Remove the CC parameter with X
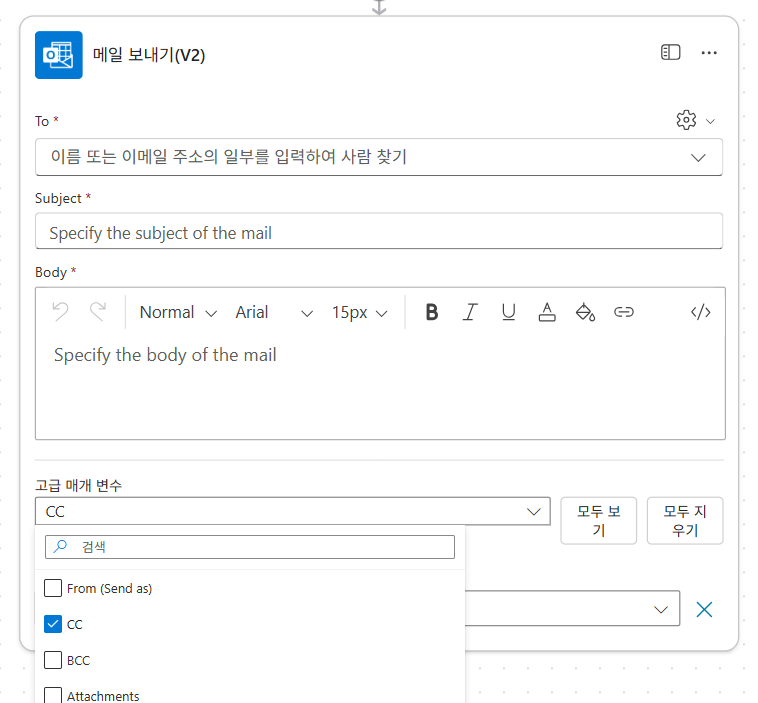Screen dimensions: 758x703 (x=704, y=610)
